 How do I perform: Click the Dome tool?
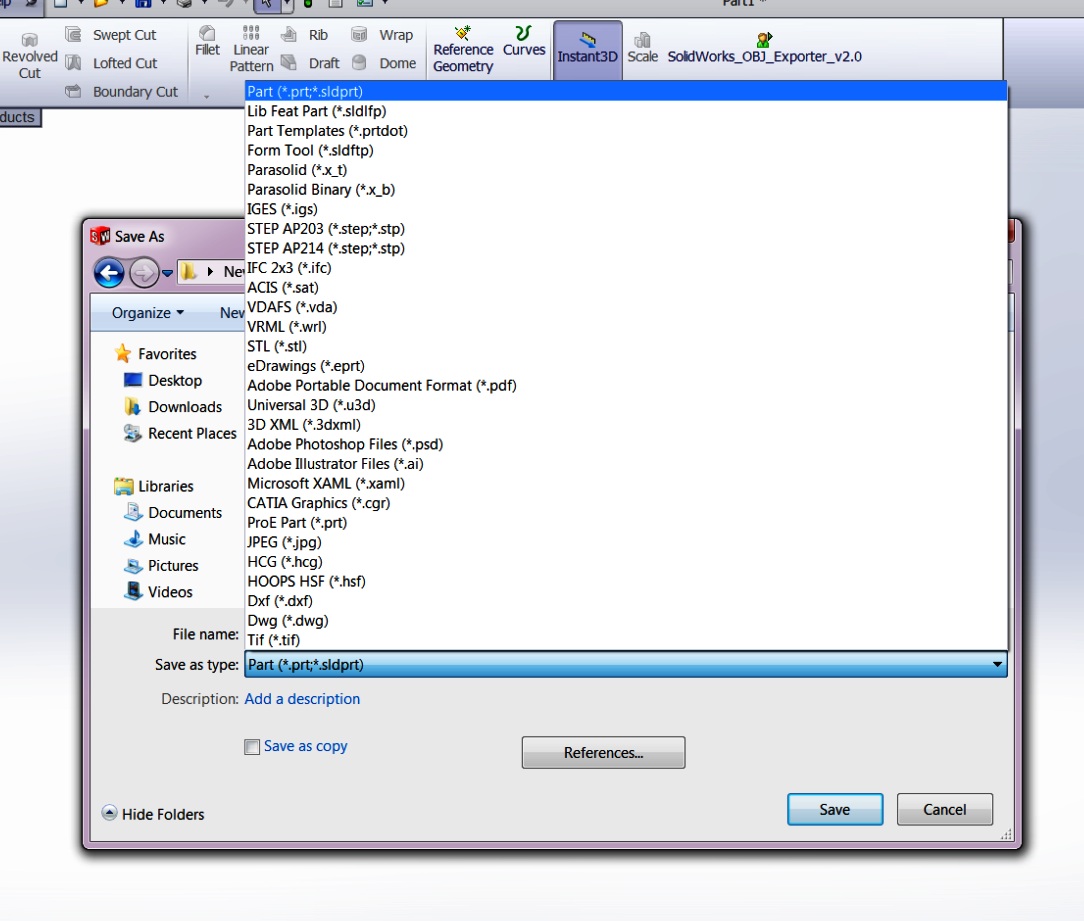[384, 63]
